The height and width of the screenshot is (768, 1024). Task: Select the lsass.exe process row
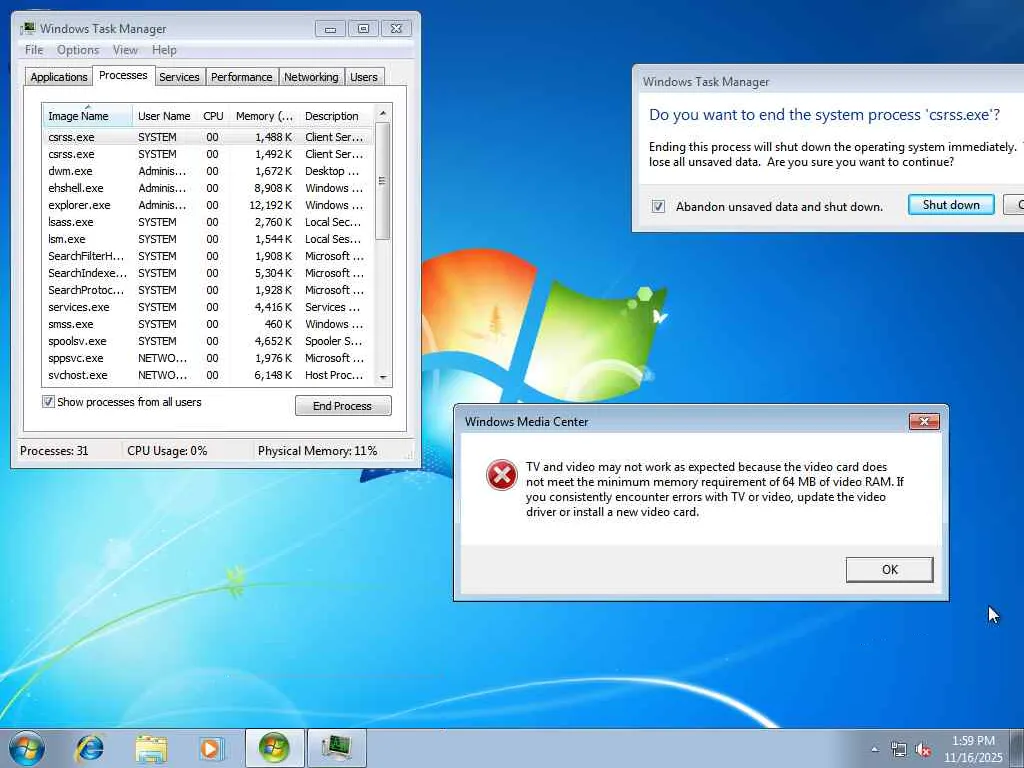[208, 222]
